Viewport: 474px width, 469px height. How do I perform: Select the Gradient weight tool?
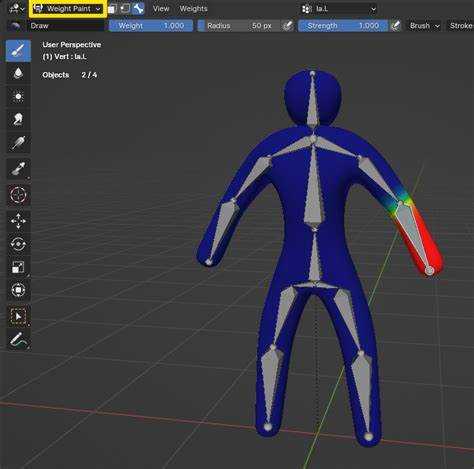pyautogui.click(x=18, y=143)
